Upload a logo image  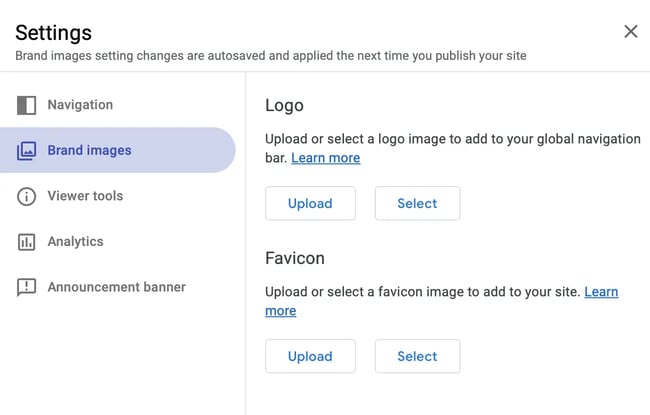coord(310,203)
